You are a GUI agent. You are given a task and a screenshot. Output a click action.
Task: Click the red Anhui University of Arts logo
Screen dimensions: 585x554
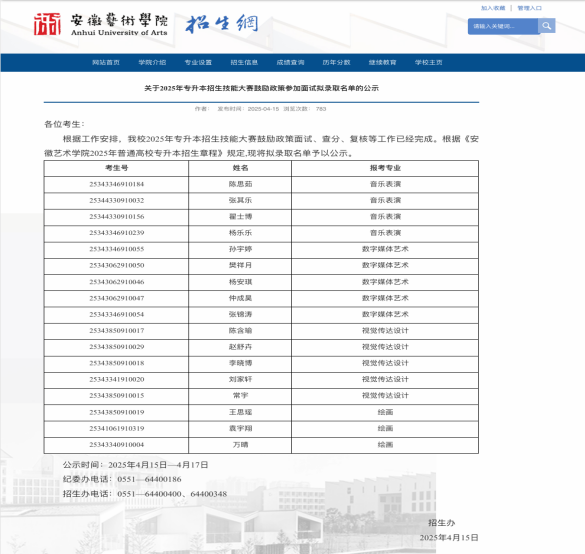47,24
